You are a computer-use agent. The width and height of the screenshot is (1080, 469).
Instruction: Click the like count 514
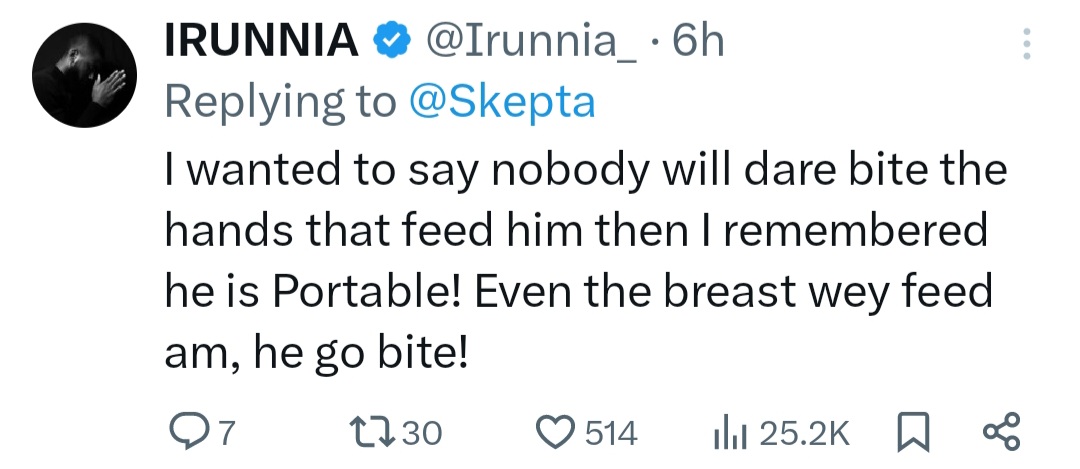(x=610, y=433)
